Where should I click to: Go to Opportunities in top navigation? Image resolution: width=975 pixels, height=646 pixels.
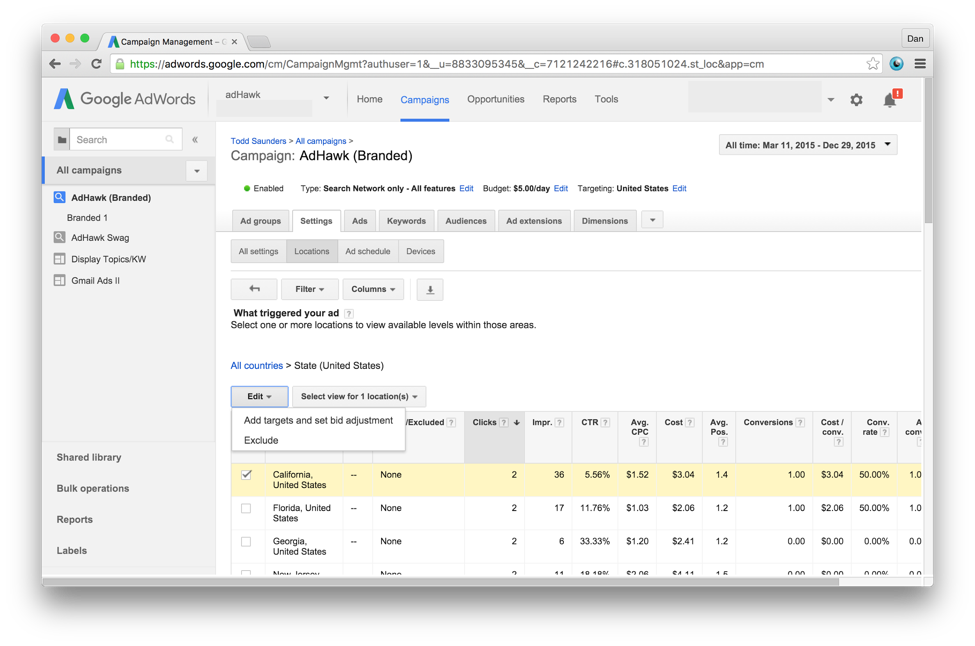pos(496,99)
